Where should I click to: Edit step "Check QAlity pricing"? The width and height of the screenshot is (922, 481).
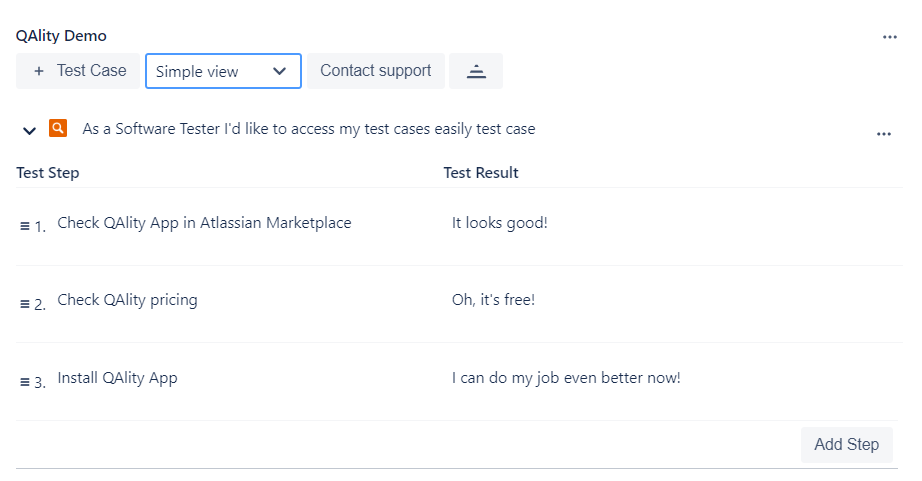point(127,300)
